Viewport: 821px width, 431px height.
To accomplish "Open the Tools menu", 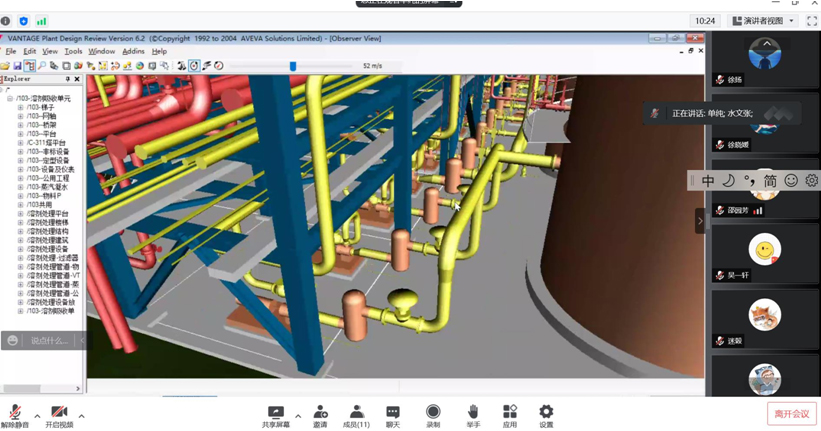I will 73,51.
